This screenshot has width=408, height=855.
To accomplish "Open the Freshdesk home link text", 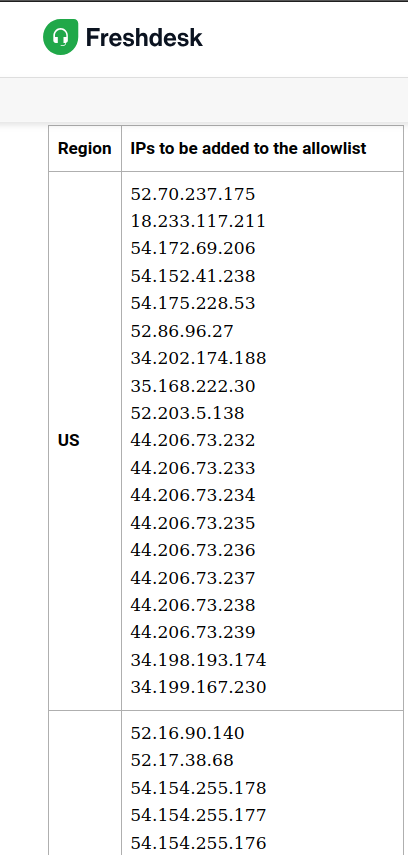I will (144, 38).
